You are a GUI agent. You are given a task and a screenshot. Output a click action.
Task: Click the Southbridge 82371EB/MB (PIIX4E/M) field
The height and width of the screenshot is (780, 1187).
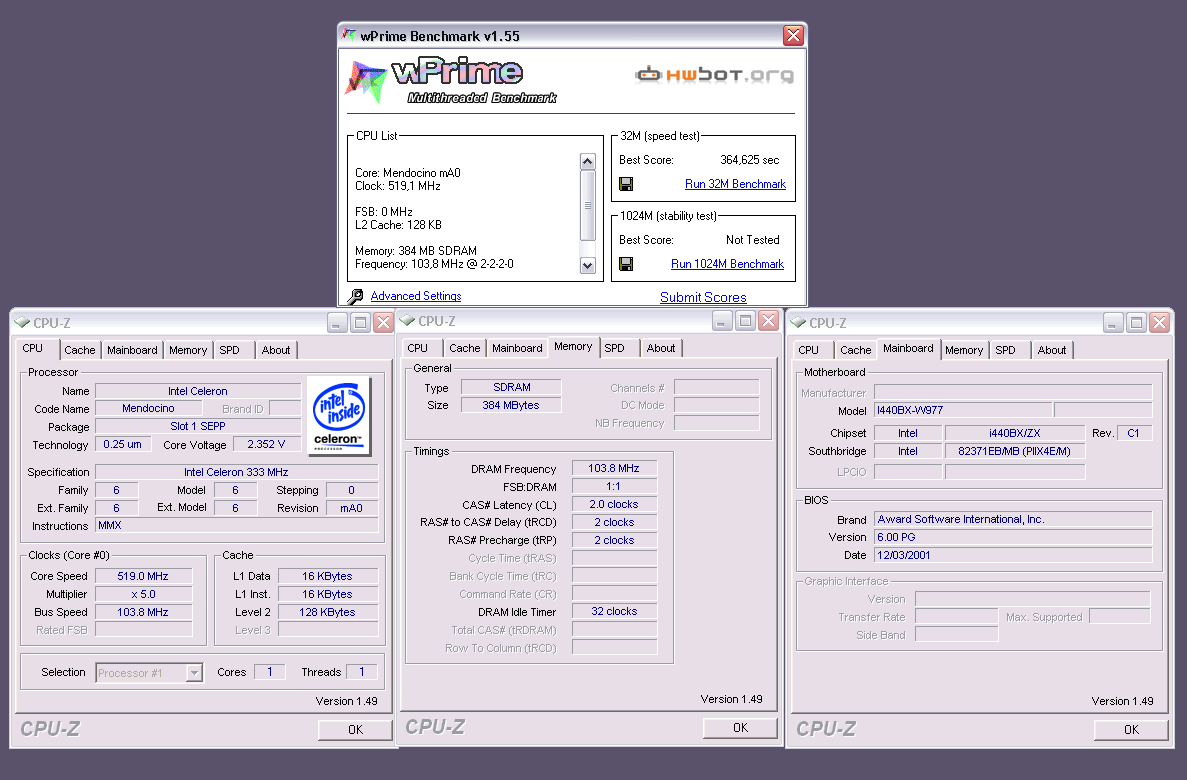[x=1014, y=451]
